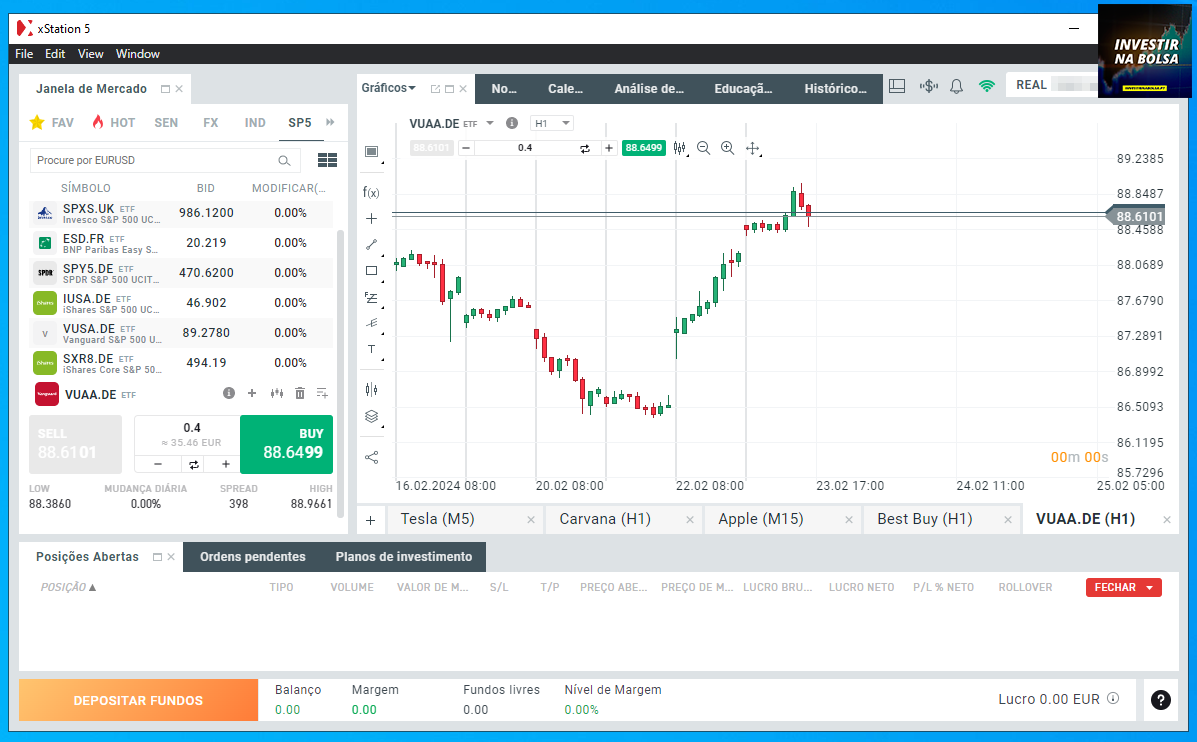Click the green BUY 88.6499 button
This screenshot has width=1197, height=742.
[x=286, y=444]
